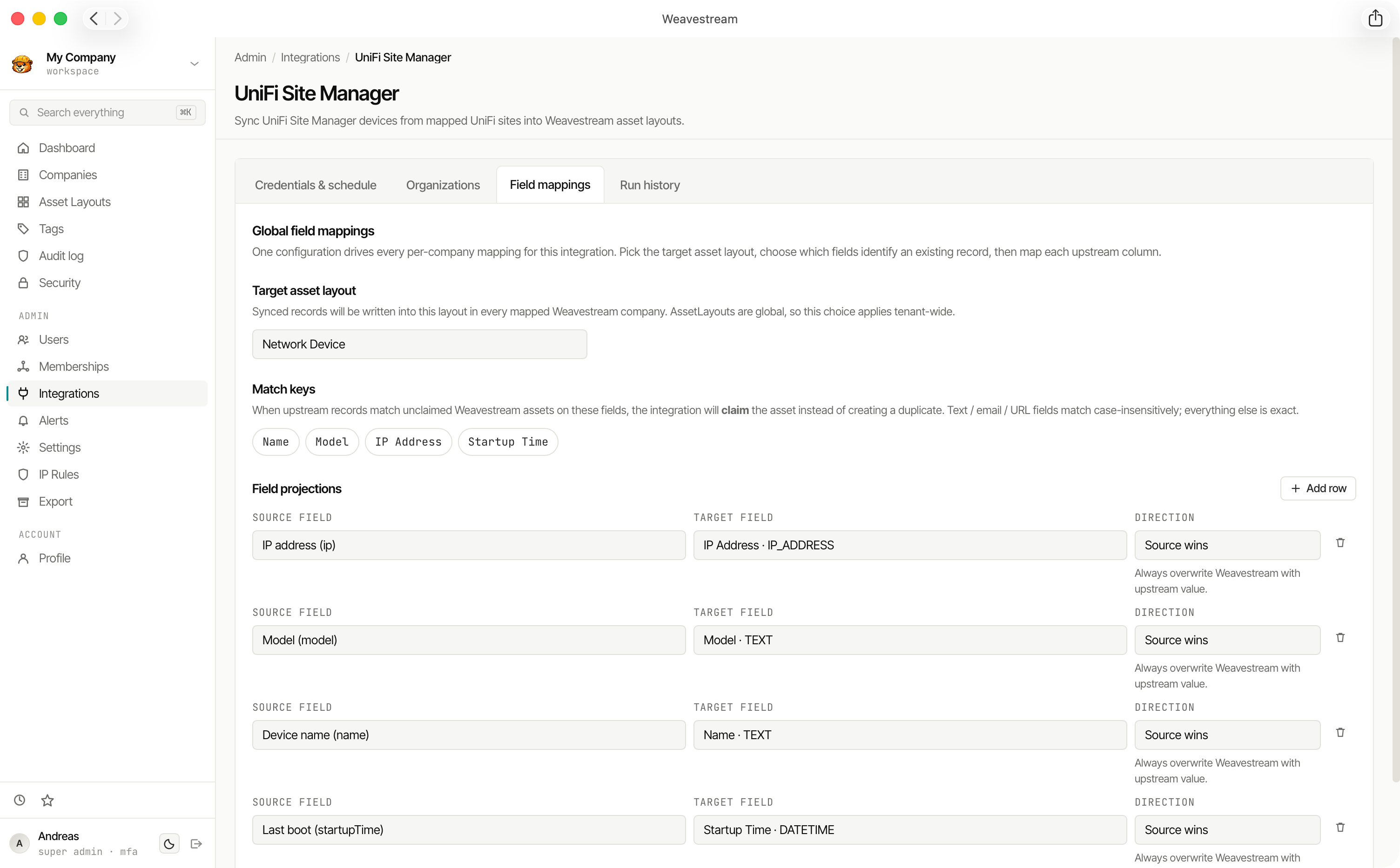This screenshot has height=868, width=1400.
Task: Click the Add row button
Action: coord(1318,488)
